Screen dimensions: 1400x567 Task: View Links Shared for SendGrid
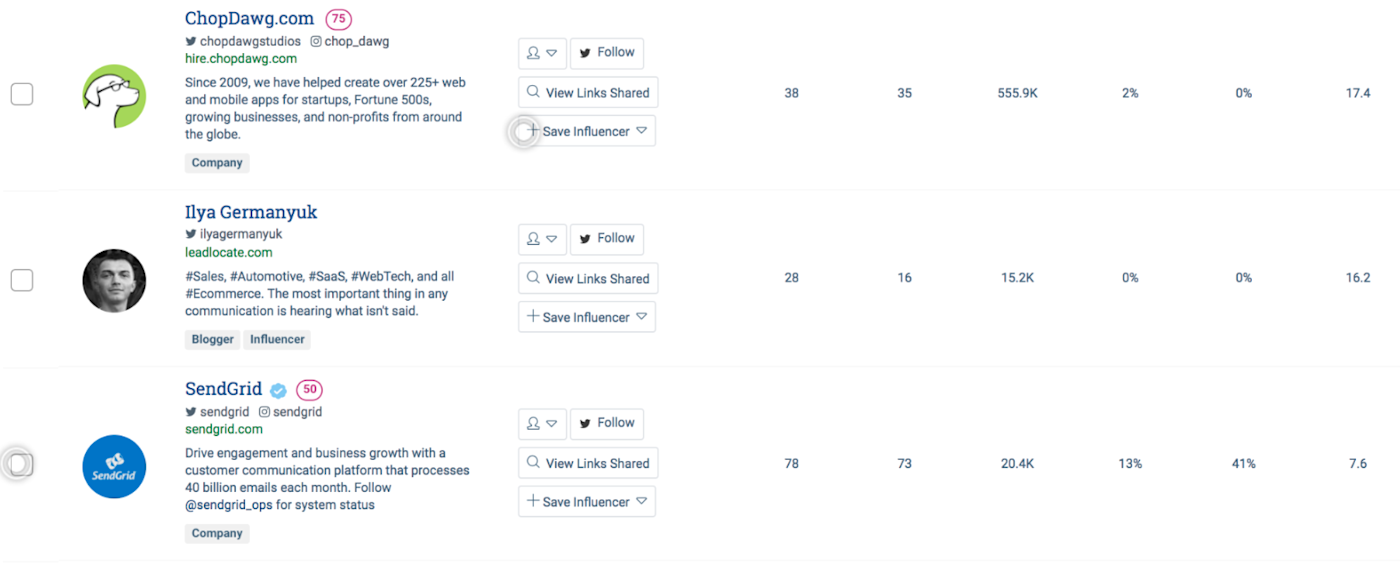click(x=588, y=463)
